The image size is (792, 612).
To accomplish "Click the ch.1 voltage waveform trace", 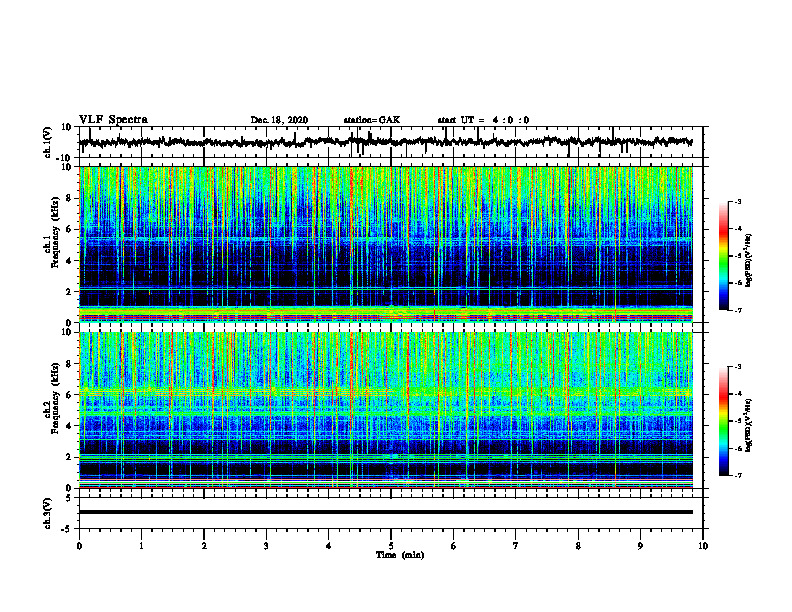I will coord(386,142).
